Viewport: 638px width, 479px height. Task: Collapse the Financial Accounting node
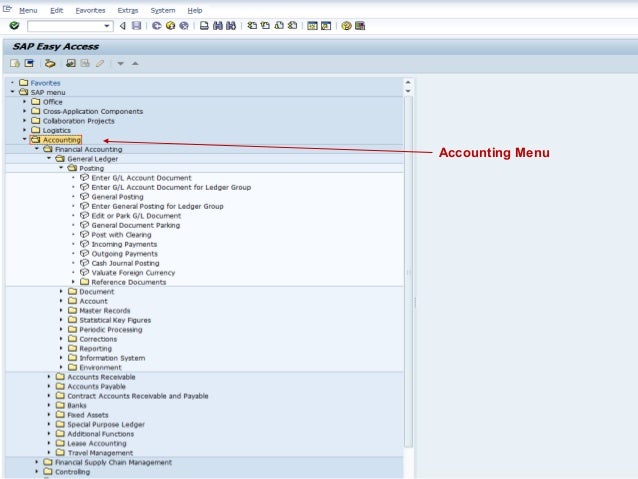coord(37,149)
